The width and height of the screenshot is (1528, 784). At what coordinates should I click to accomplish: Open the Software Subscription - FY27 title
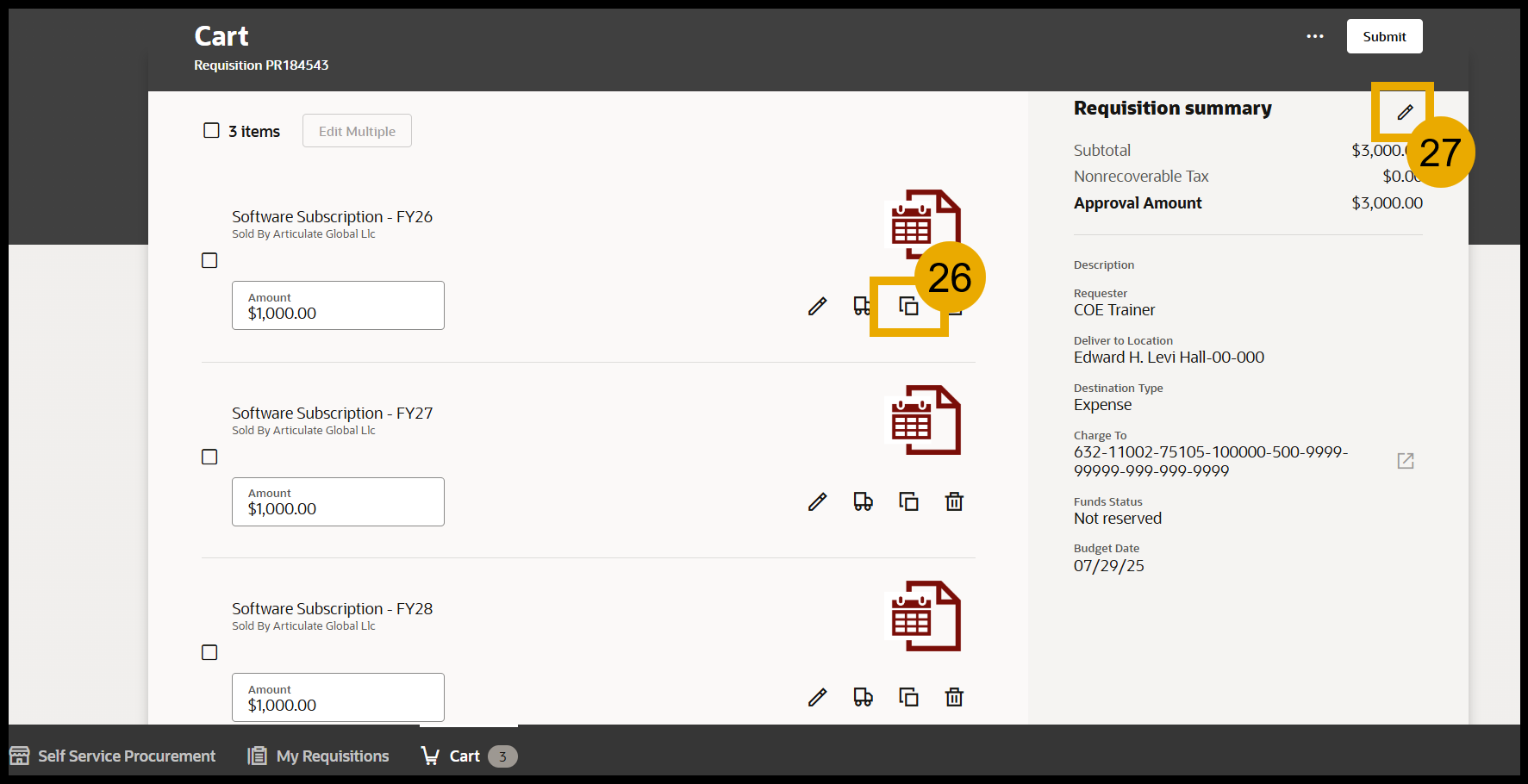click(x=332, y=413)
